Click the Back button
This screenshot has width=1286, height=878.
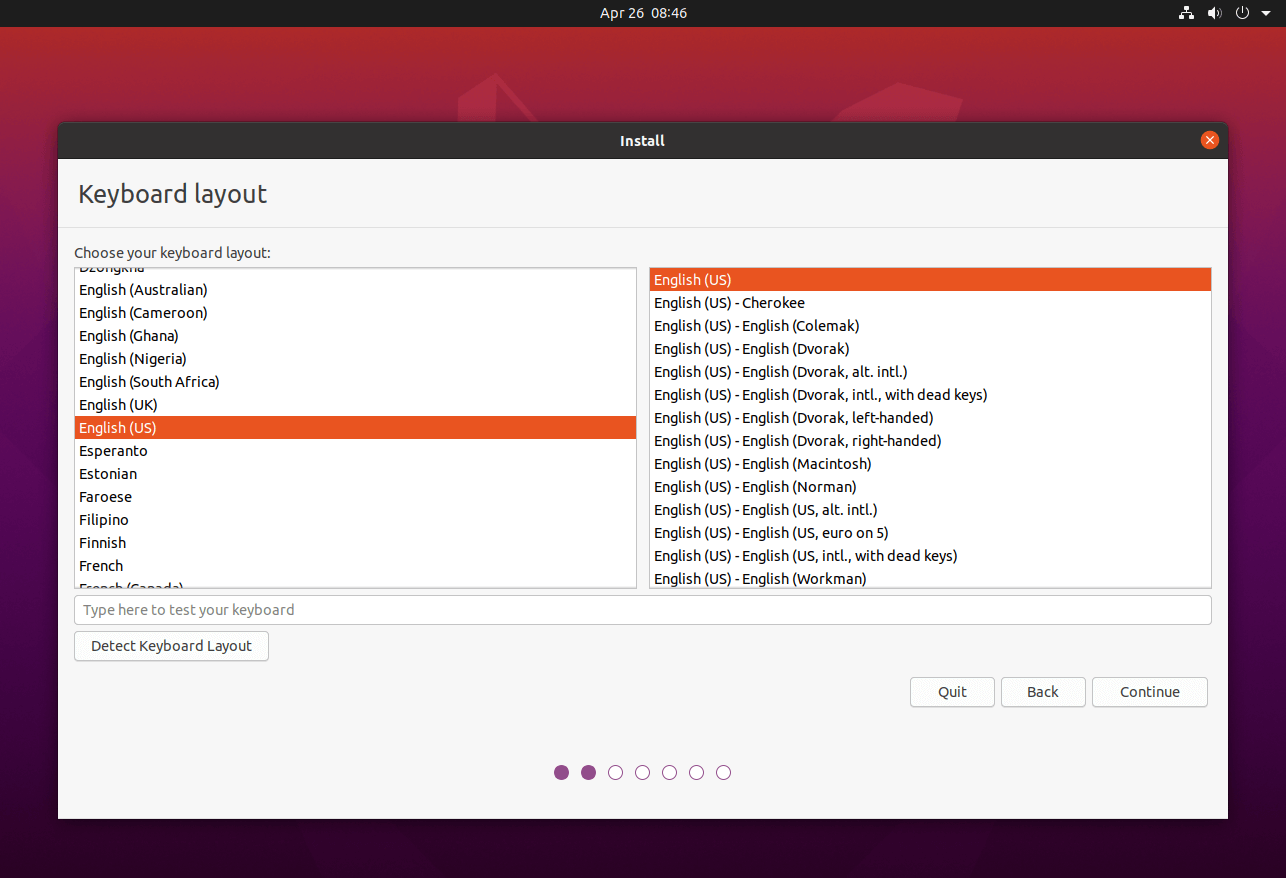[1042, 692]
